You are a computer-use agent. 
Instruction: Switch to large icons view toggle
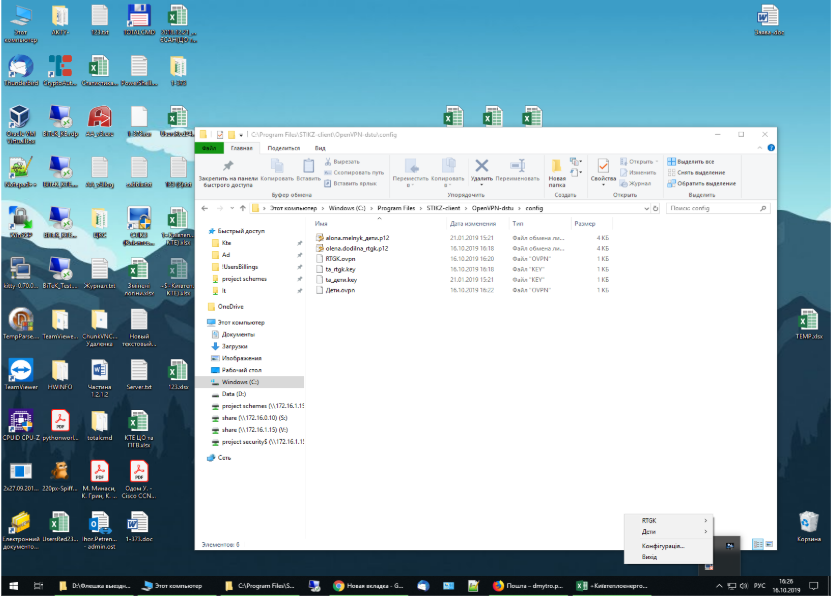(770, 544)
